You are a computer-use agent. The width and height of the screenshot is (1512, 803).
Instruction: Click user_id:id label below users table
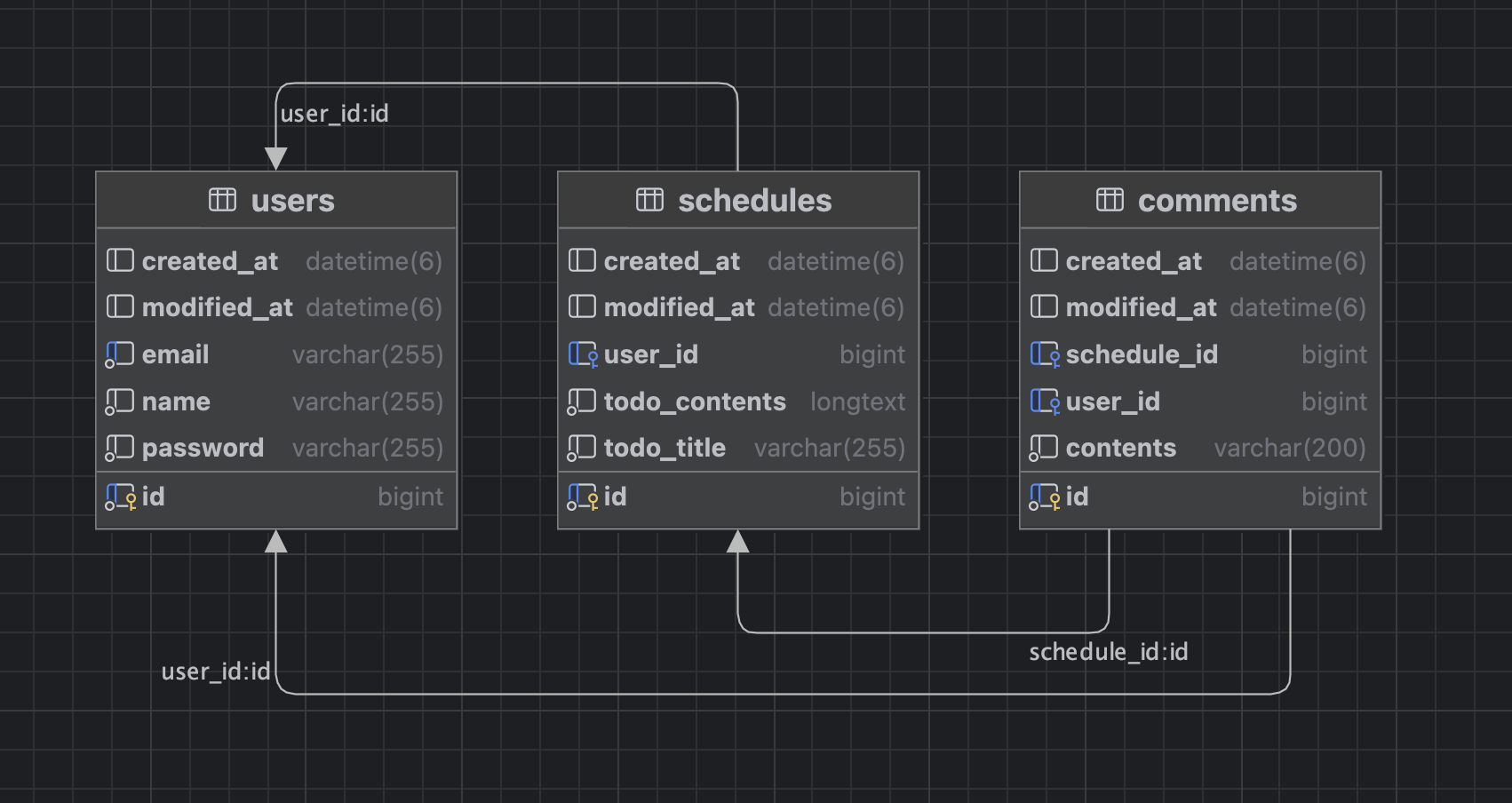216,672
